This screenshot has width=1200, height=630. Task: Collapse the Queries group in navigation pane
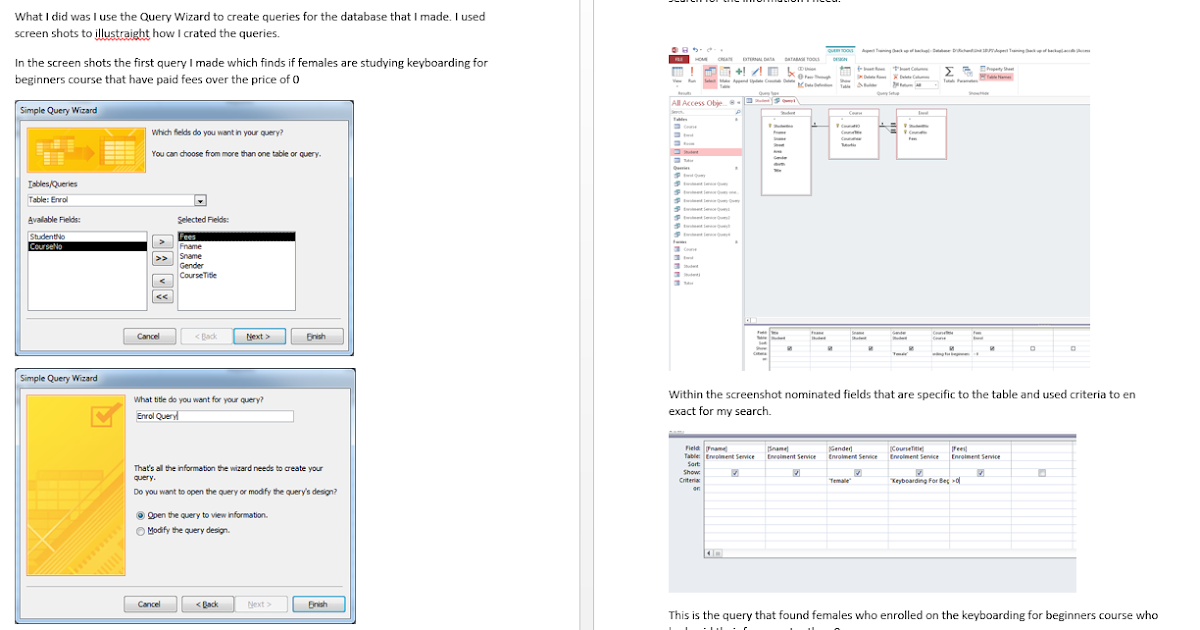[736, 168]
